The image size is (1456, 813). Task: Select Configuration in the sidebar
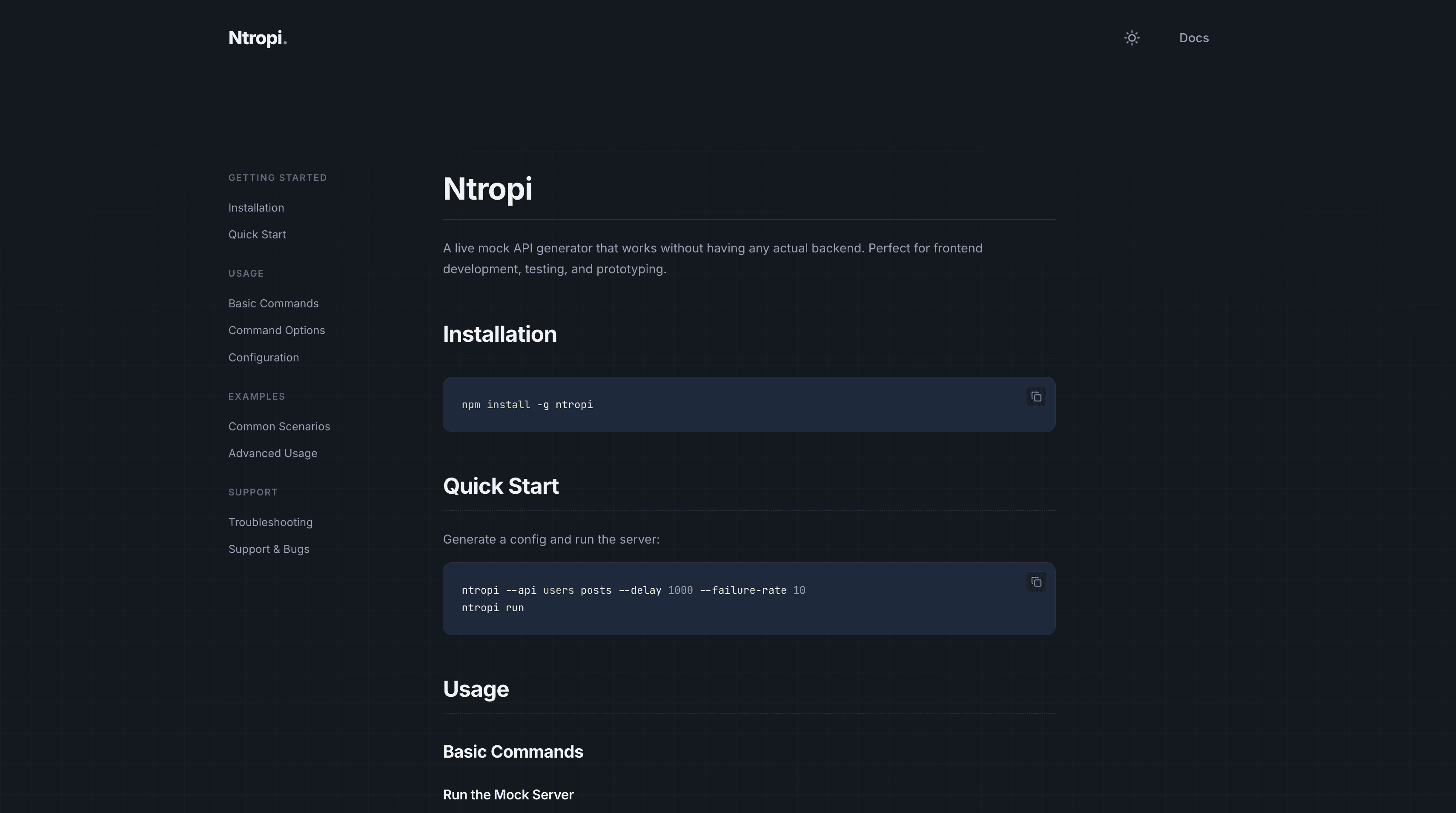(264, 357)
